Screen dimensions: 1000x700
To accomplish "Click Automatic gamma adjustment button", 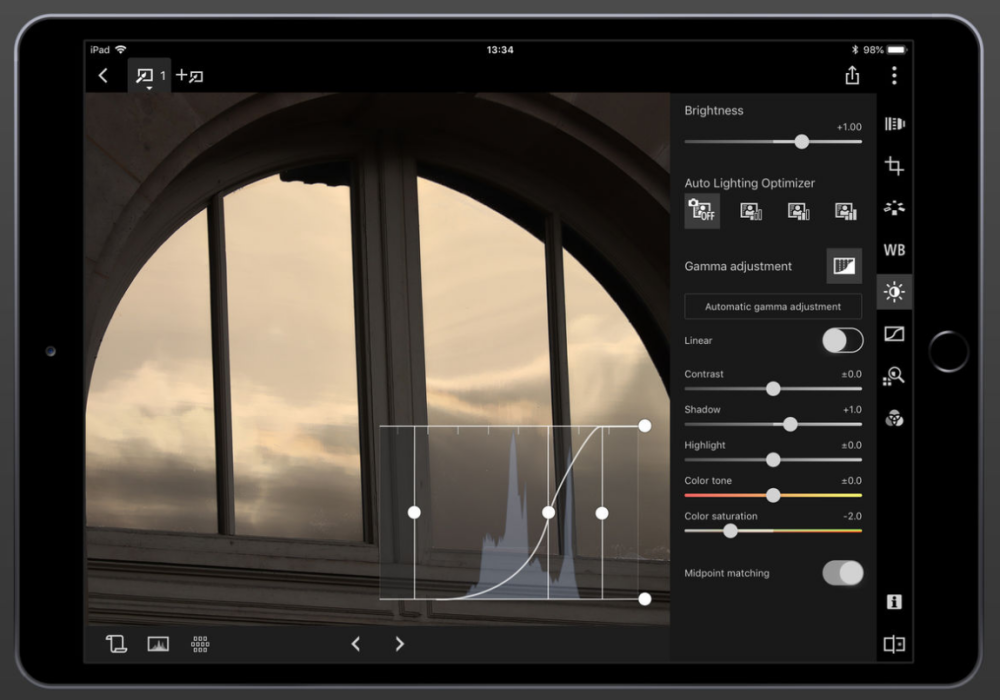I will 773,307.
